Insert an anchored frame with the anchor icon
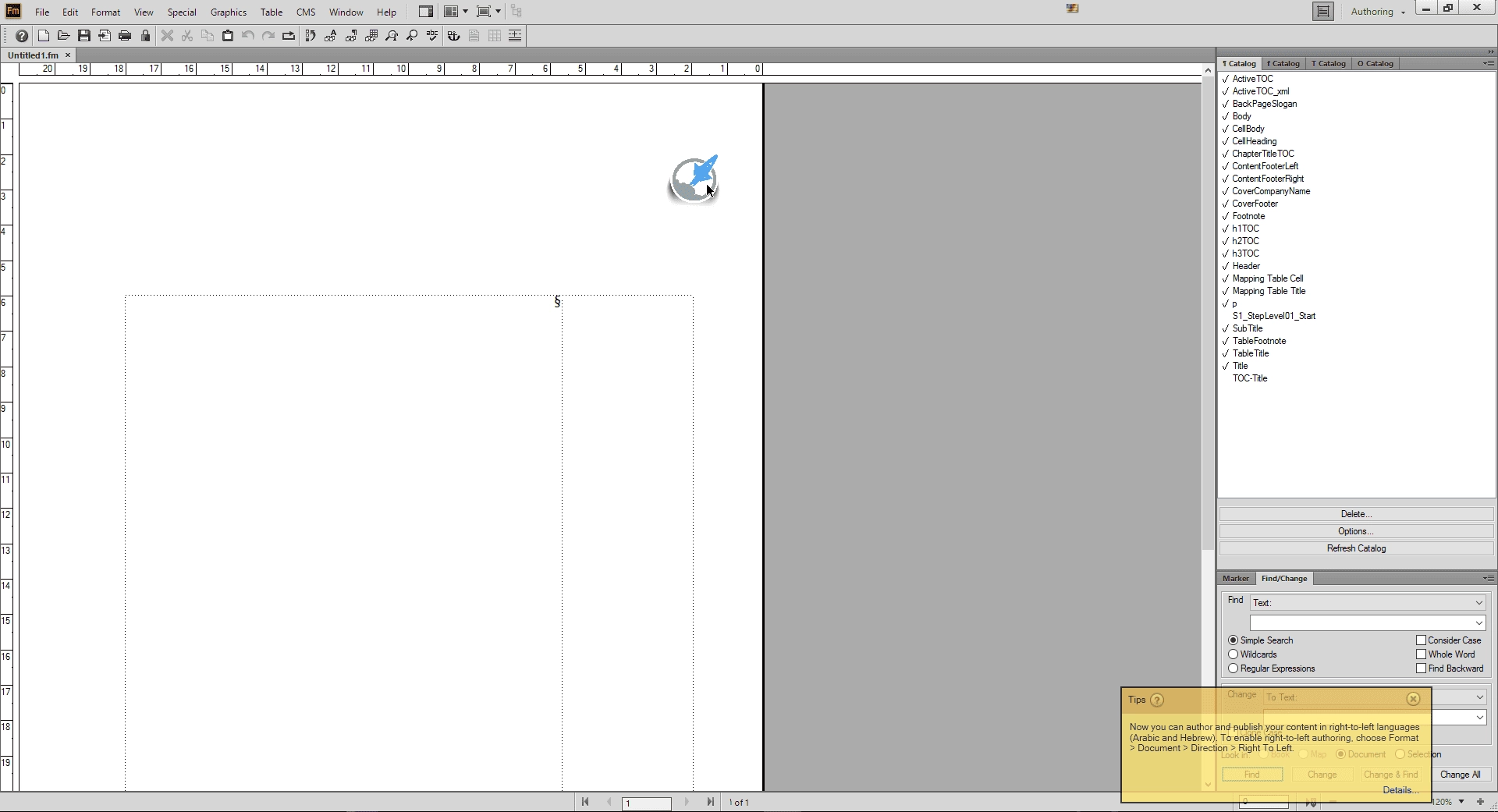Viewport: 1498px width, 812px height. (454, 36)
